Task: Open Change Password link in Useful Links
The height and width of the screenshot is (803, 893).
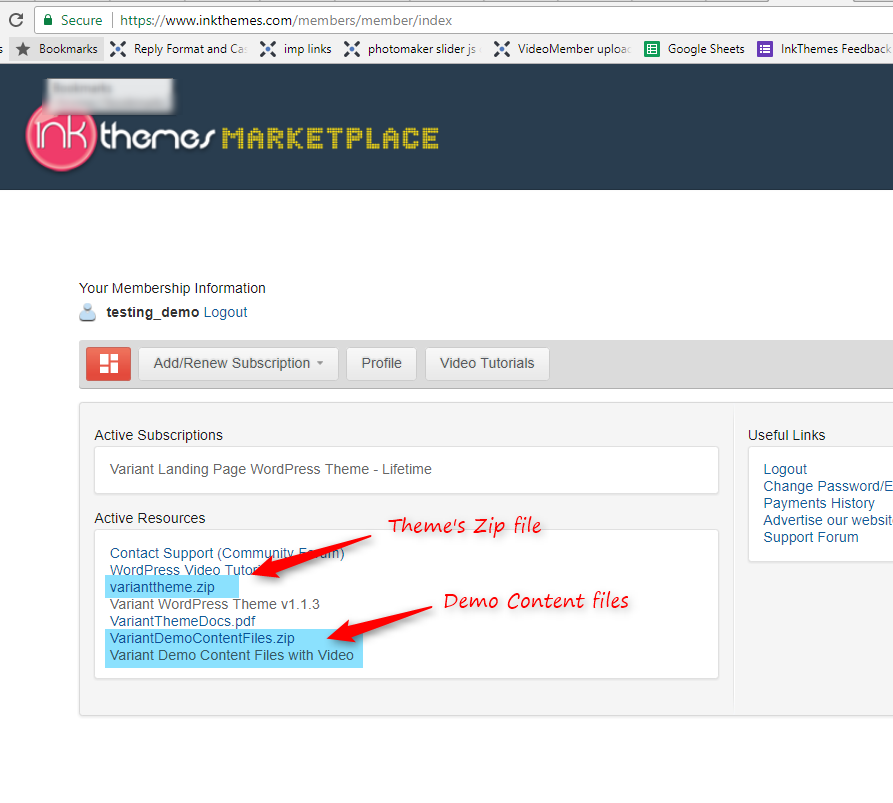Action: 828,486
